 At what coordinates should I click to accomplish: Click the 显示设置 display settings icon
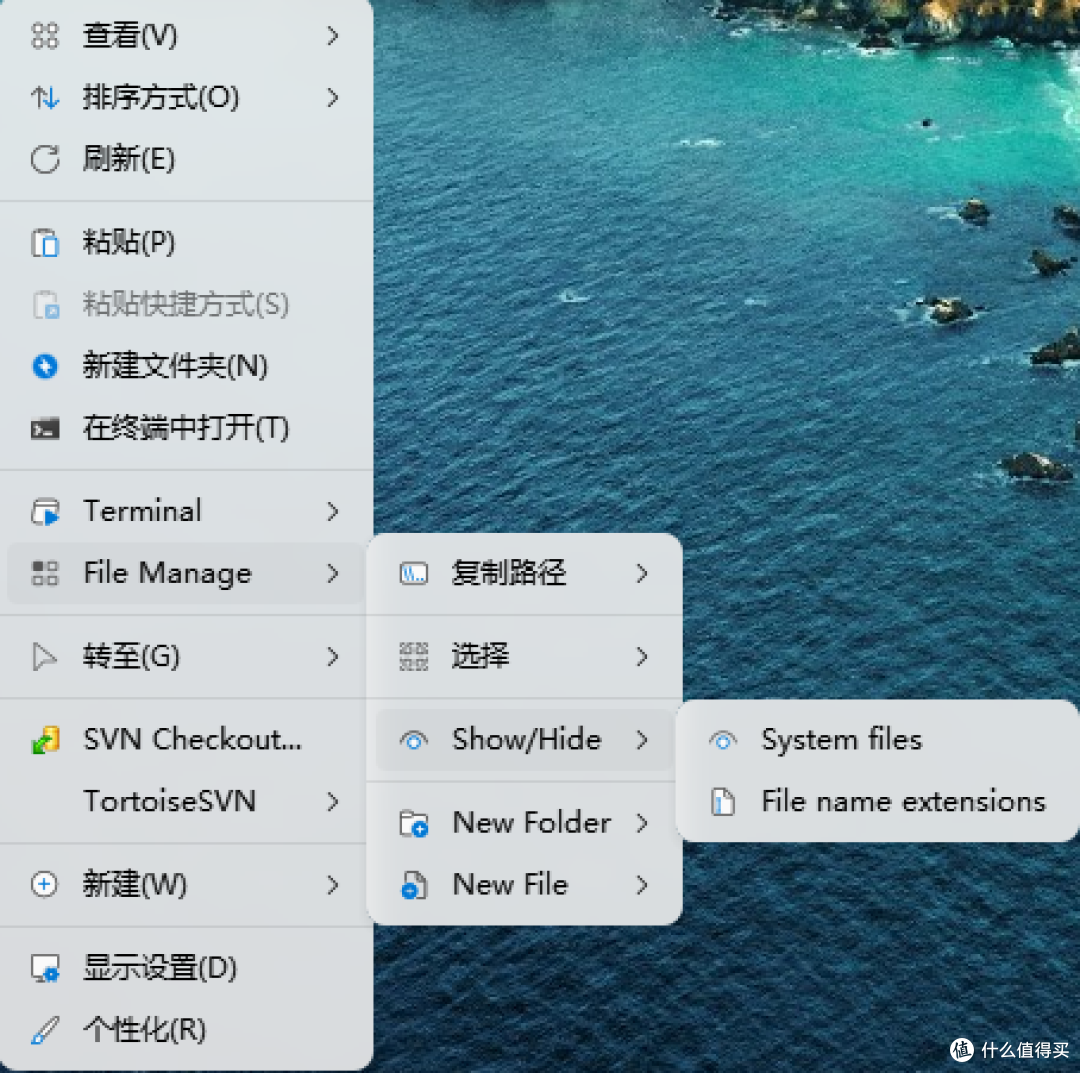click(x=44, y=968)
